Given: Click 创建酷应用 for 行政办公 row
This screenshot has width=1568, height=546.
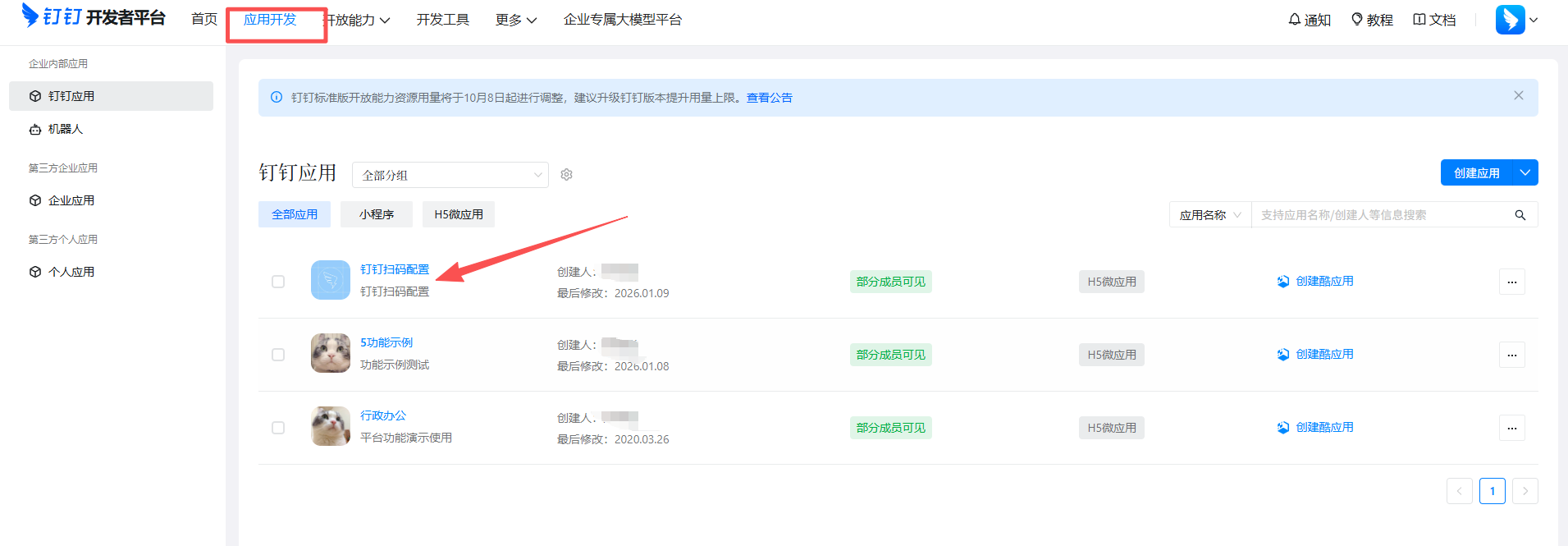Looking at the screenshot, I should click(1315, 427).
